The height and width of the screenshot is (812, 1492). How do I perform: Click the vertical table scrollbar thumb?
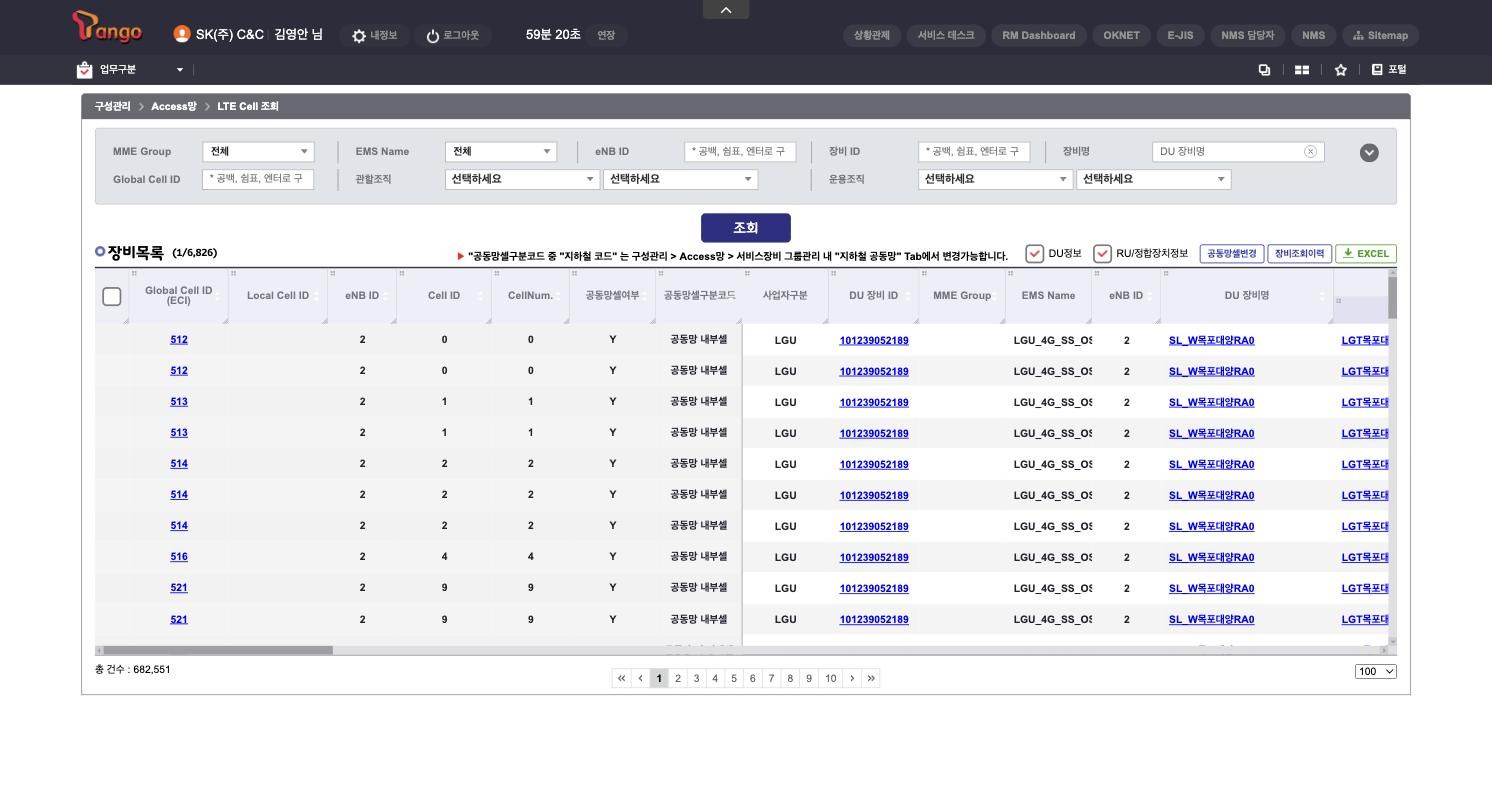[1392, 298]
